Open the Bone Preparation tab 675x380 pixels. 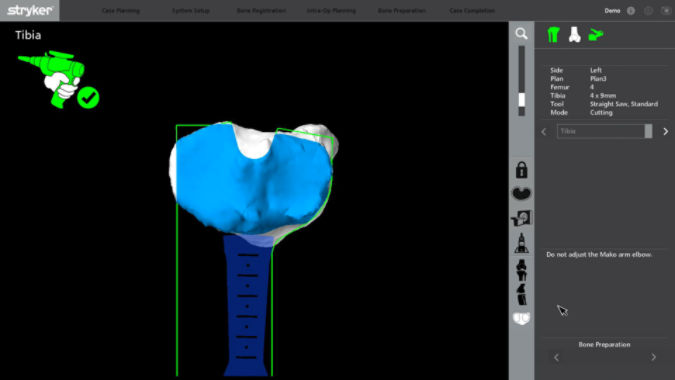402,11
